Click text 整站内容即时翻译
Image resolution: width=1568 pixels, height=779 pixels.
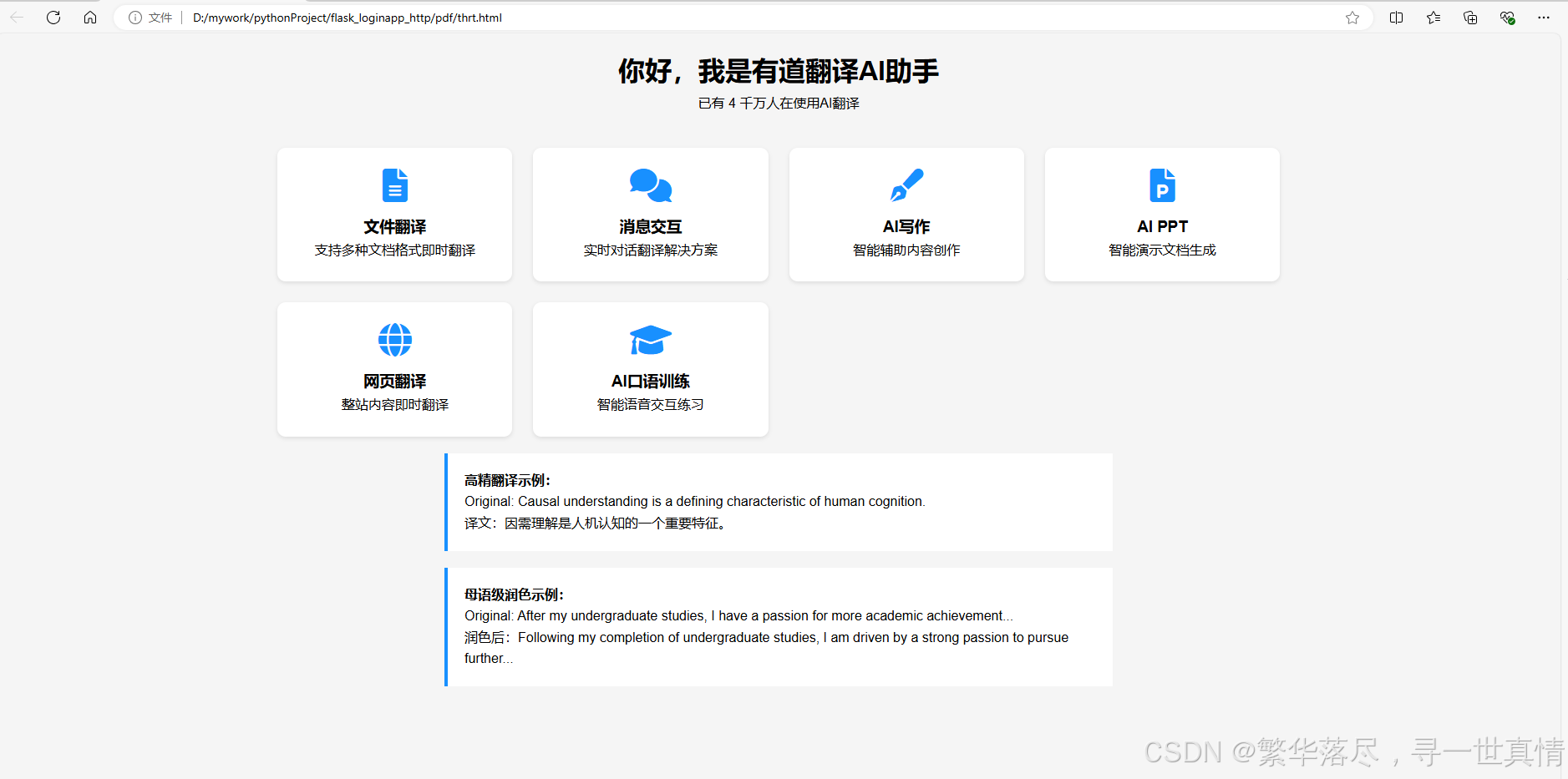point(395,405)
